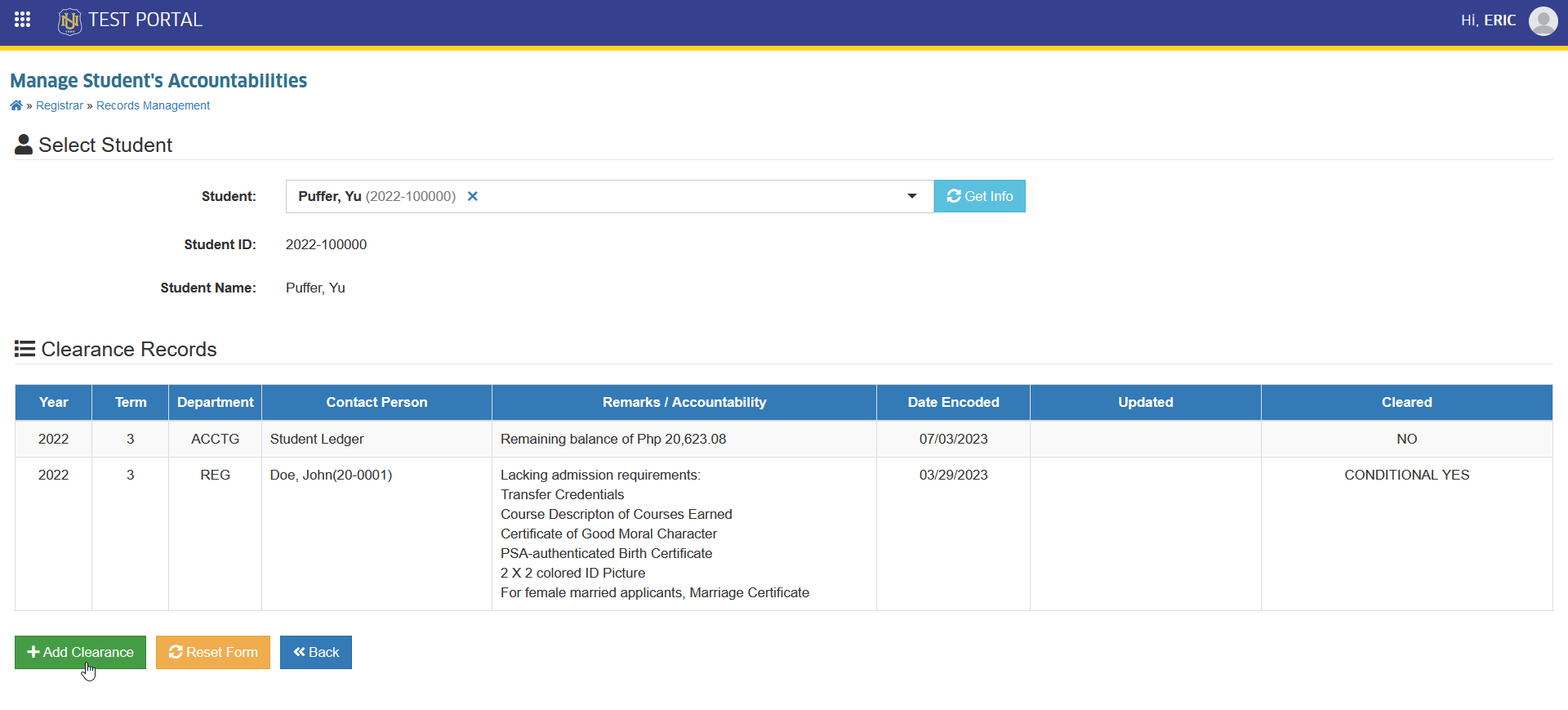This screenshot has width=1568, height=710.
Task: Click the Reset Form button
Action: 213,652
